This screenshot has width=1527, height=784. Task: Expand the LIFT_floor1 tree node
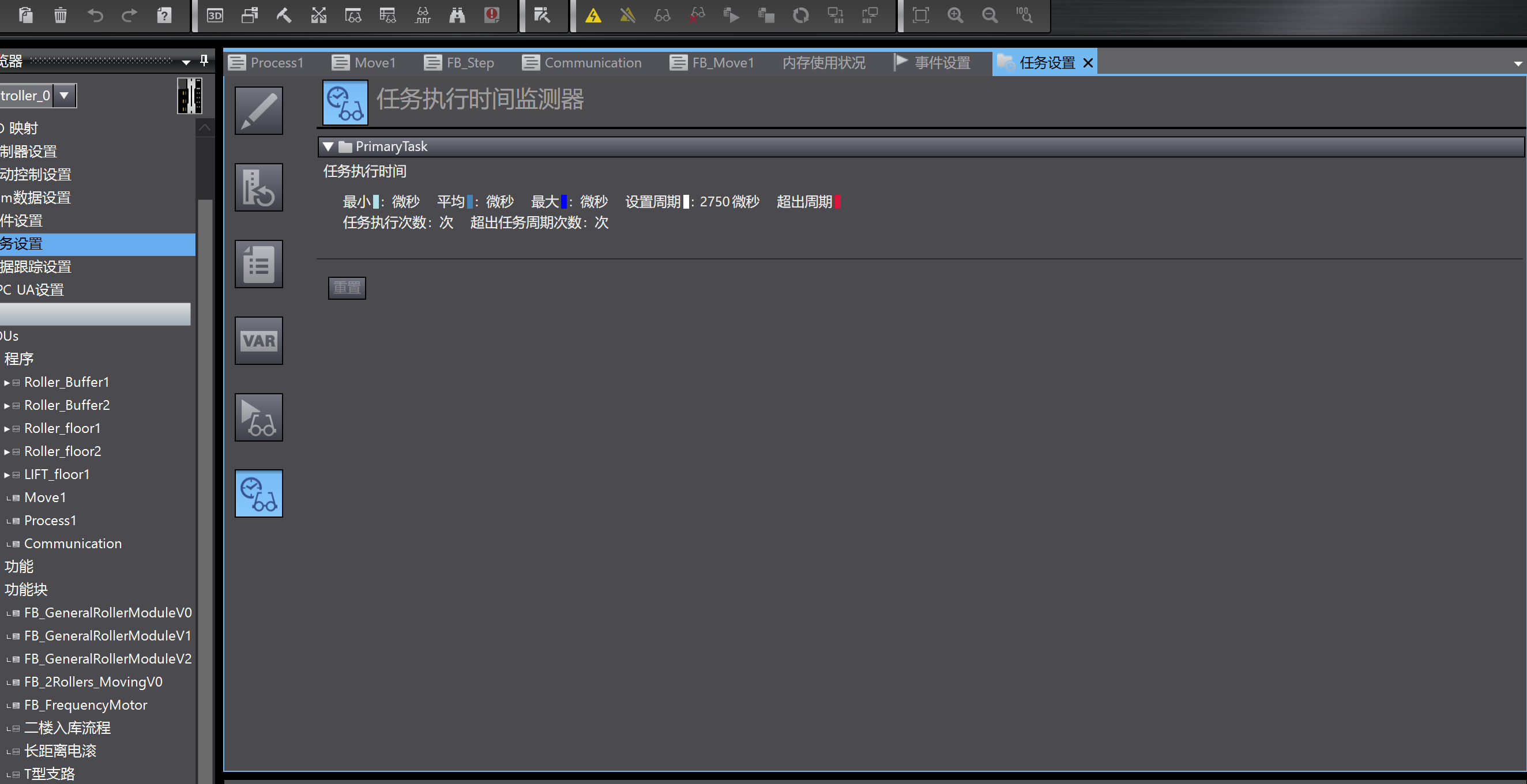click(x=7, y=474)
